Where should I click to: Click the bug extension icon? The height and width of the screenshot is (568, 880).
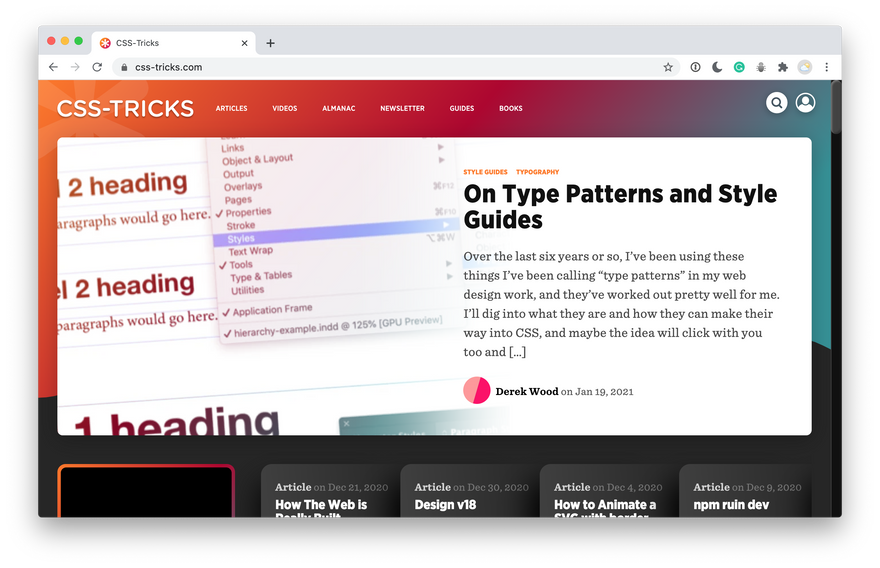click(761, 67)
